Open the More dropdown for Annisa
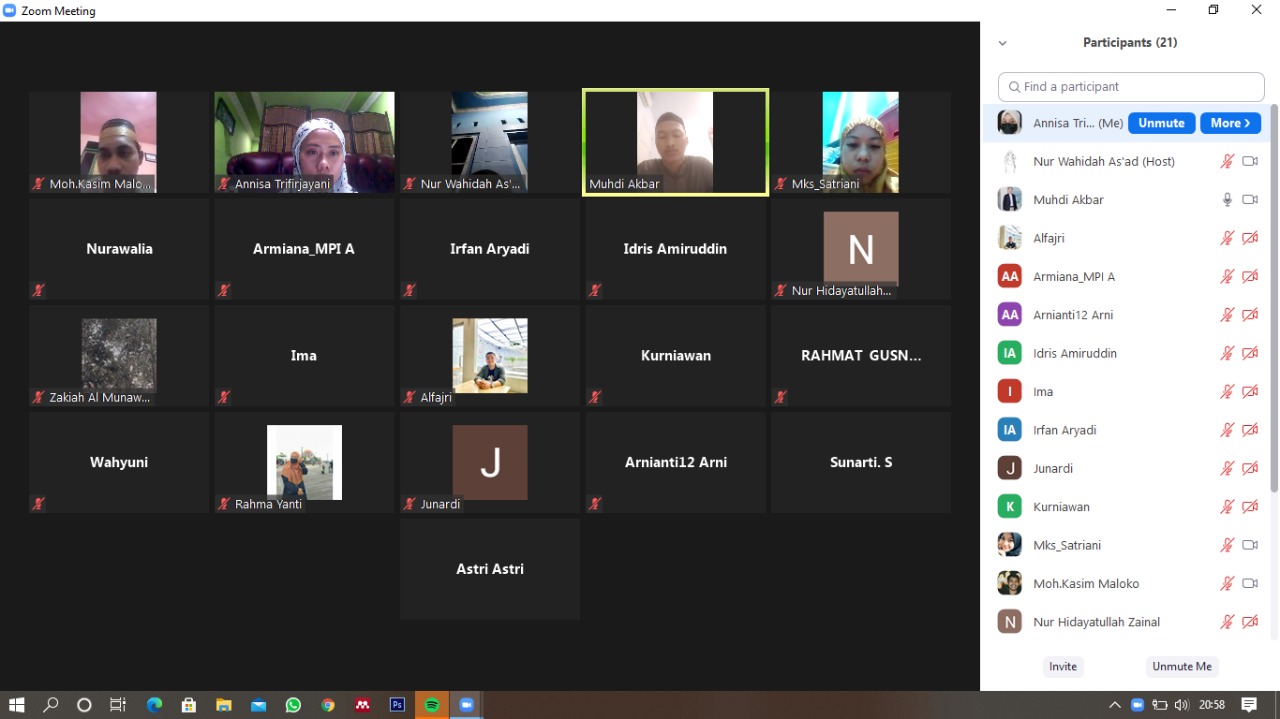The image size is (1280, 719). 1230,123
